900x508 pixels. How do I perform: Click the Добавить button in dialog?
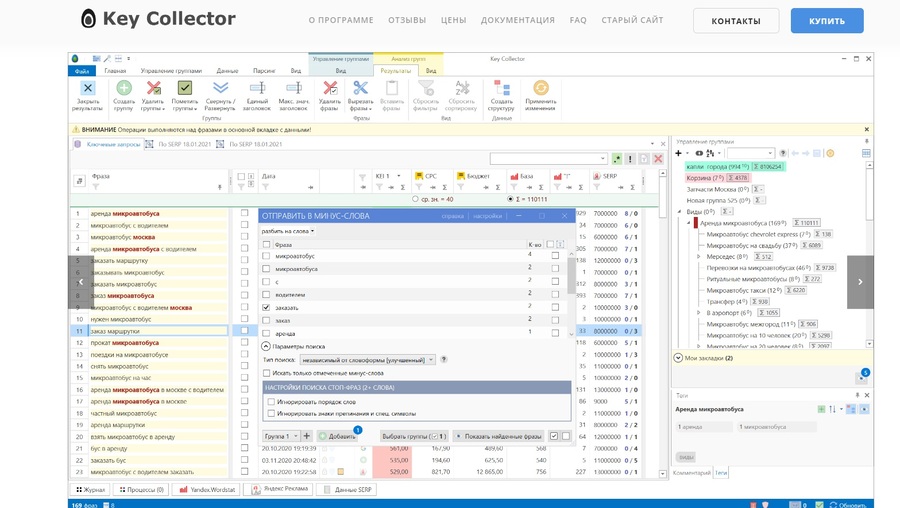(x=337, y=436)
